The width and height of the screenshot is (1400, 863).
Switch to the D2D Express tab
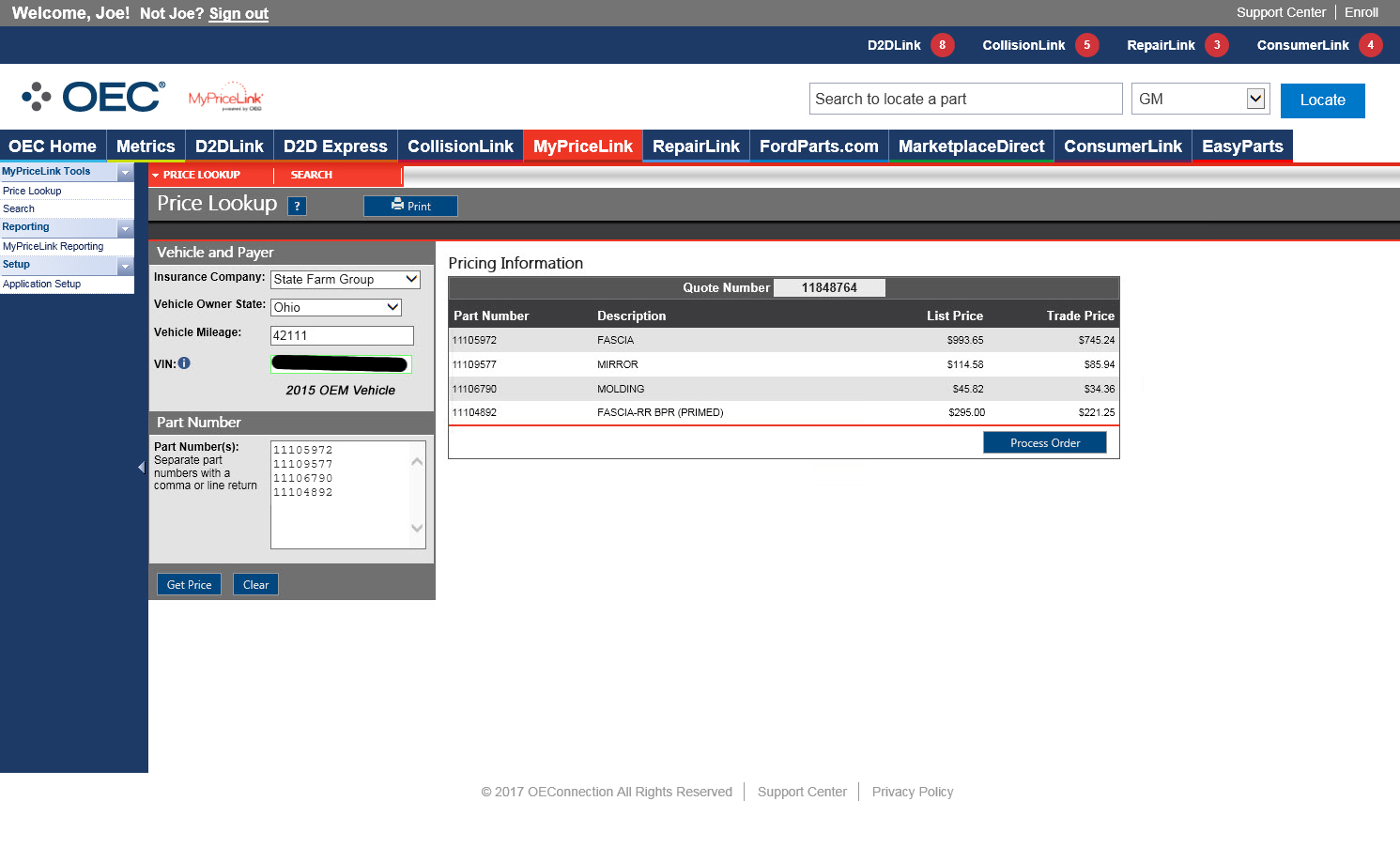click(335, 146)
